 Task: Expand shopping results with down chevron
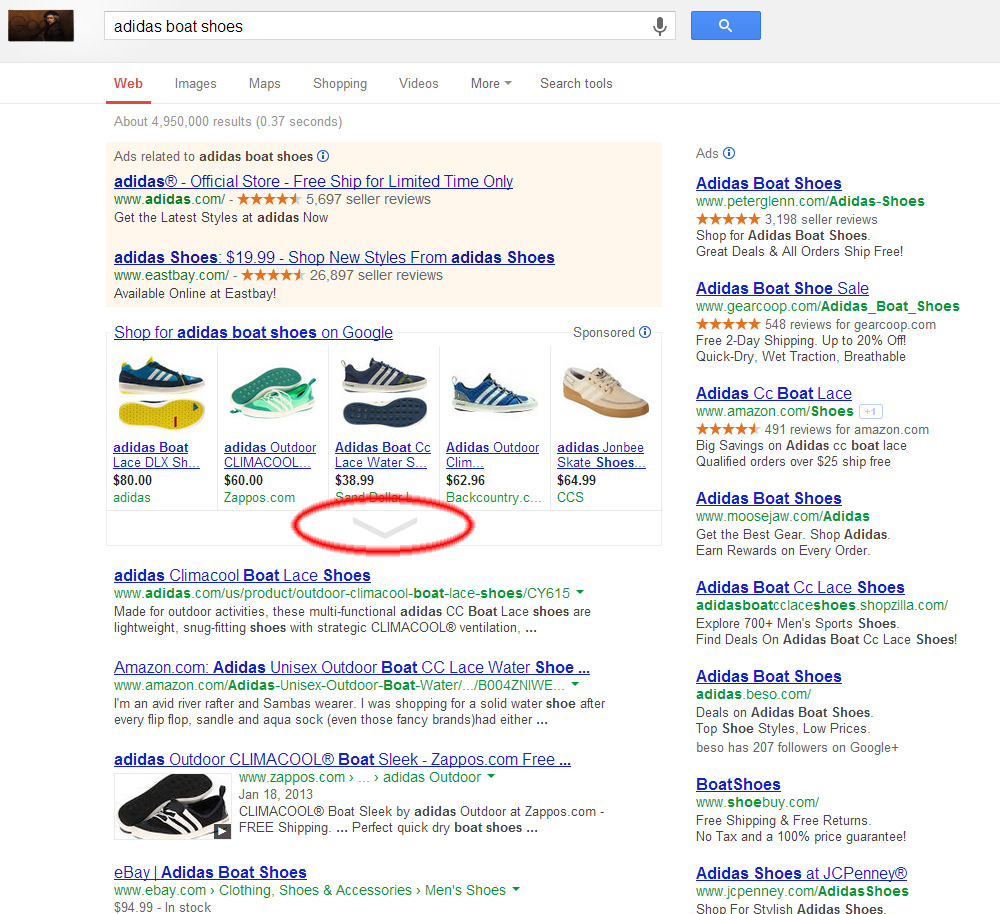click(384, 528)
